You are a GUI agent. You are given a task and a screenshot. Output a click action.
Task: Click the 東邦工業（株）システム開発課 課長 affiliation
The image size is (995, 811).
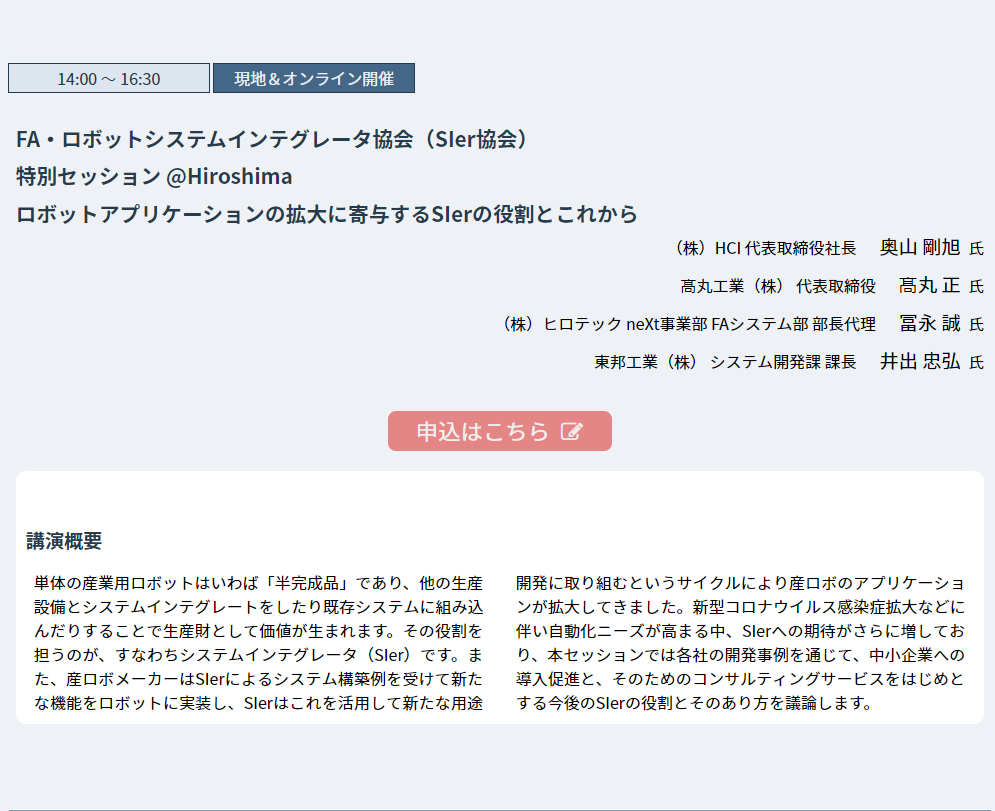click(x=725, y=362)
